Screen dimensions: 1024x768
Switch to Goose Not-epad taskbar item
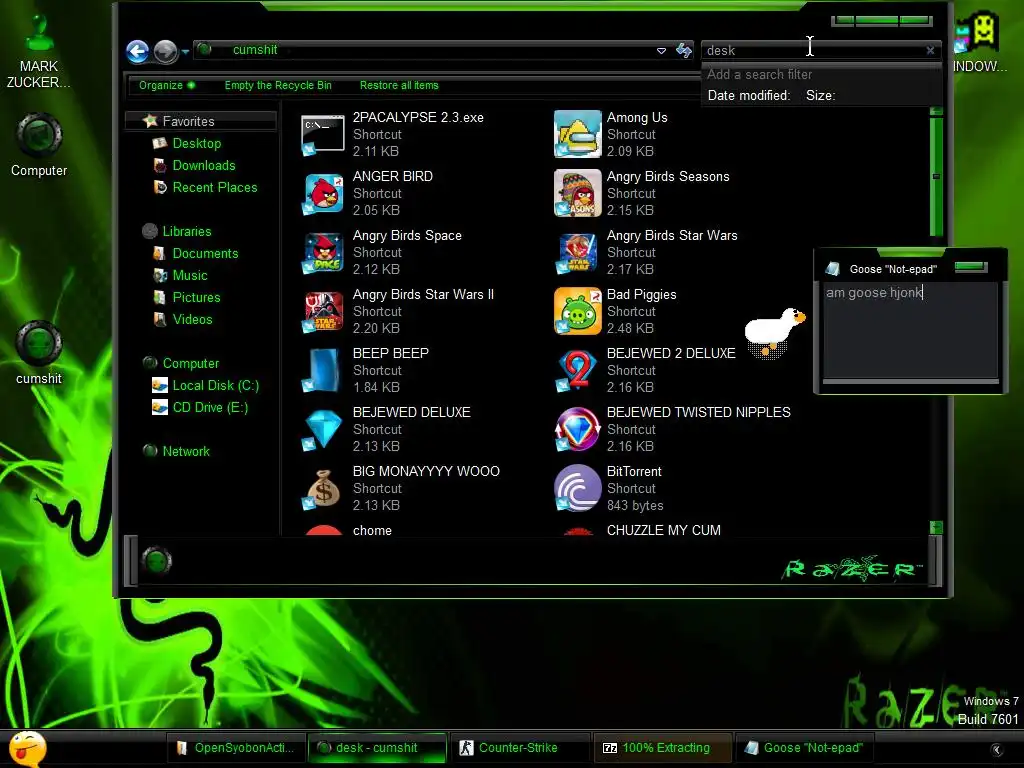tap(805, 748)
